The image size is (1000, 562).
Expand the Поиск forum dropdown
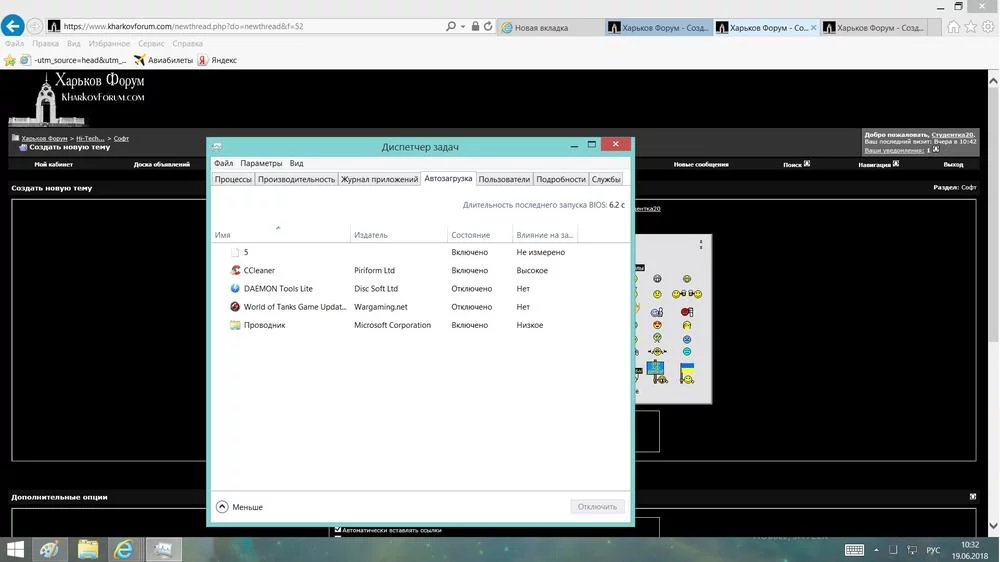click(807, 164)
